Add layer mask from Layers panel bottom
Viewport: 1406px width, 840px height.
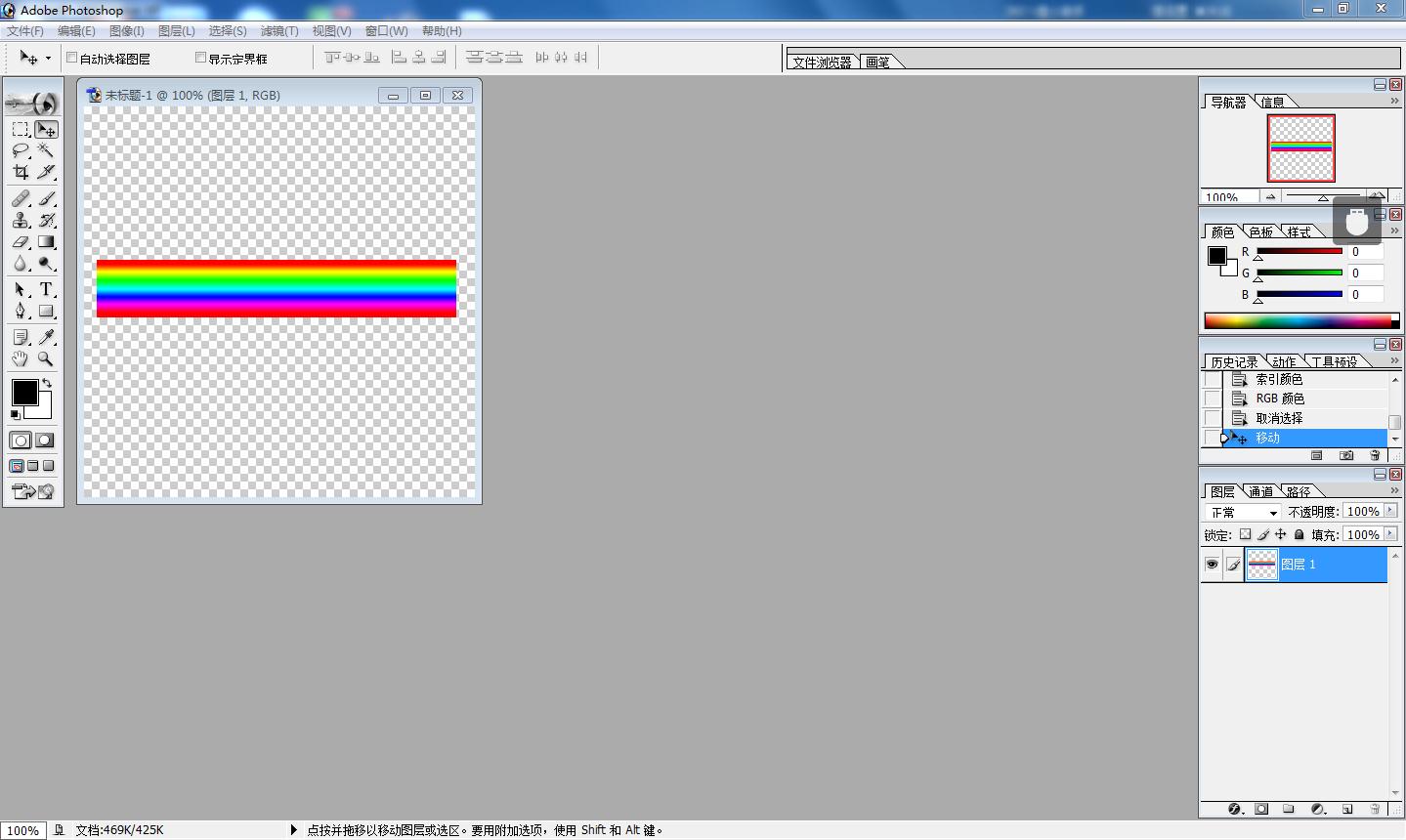(1261, 809)
